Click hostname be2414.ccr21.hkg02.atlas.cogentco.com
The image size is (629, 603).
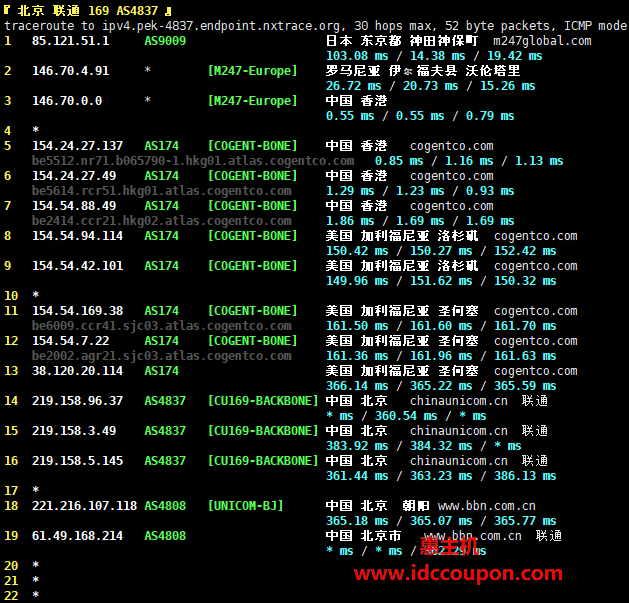162,221
